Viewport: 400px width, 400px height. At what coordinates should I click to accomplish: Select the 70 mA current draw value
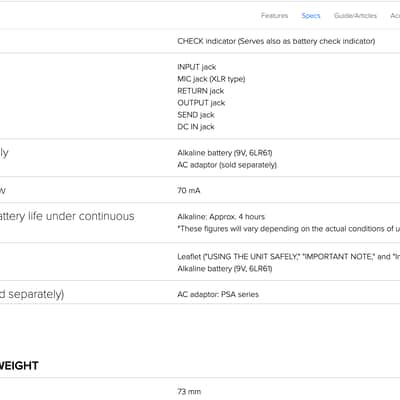tap(189, 191)
